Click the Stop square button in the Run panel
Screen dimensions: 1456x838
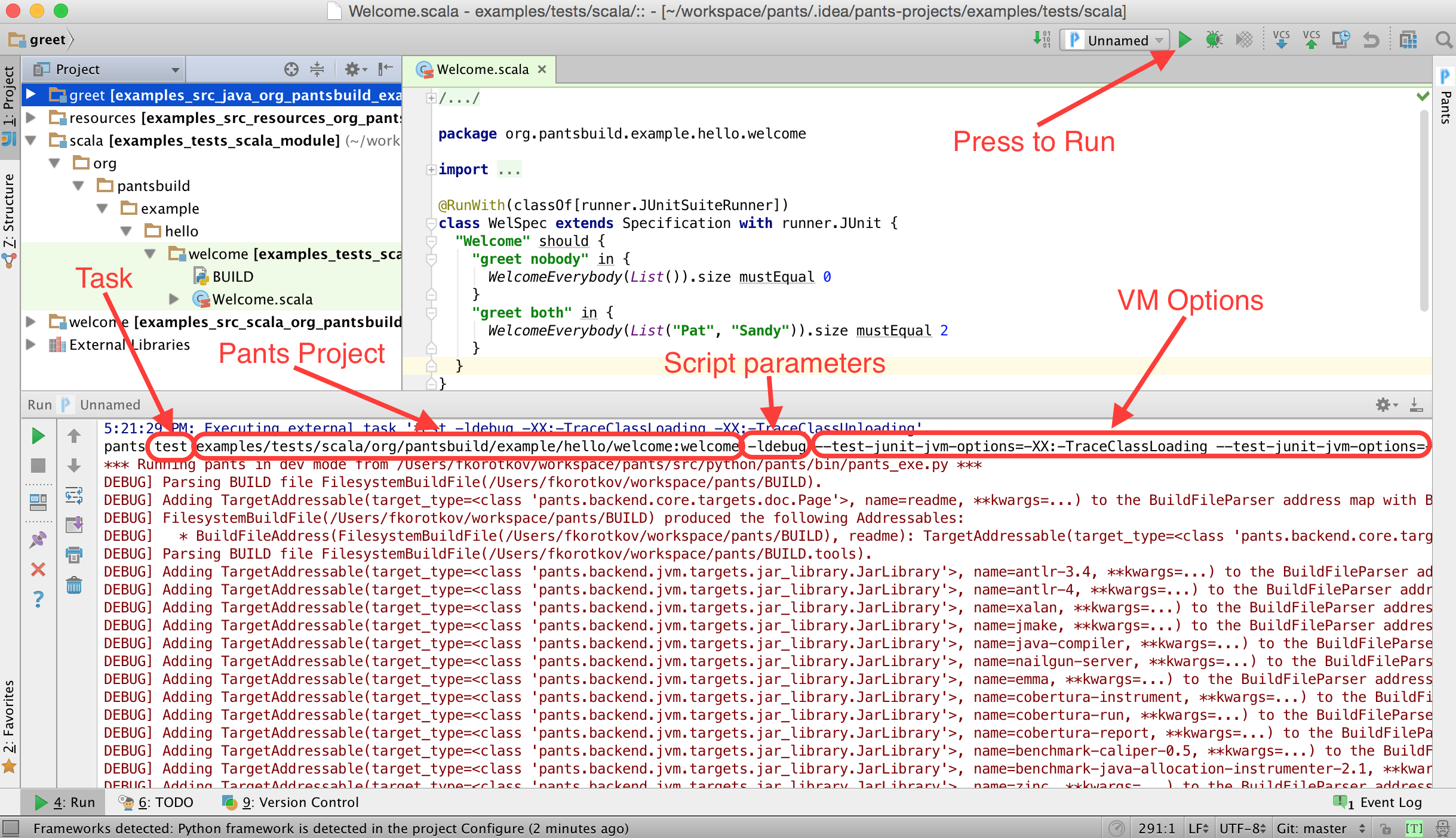pos(38,466)
